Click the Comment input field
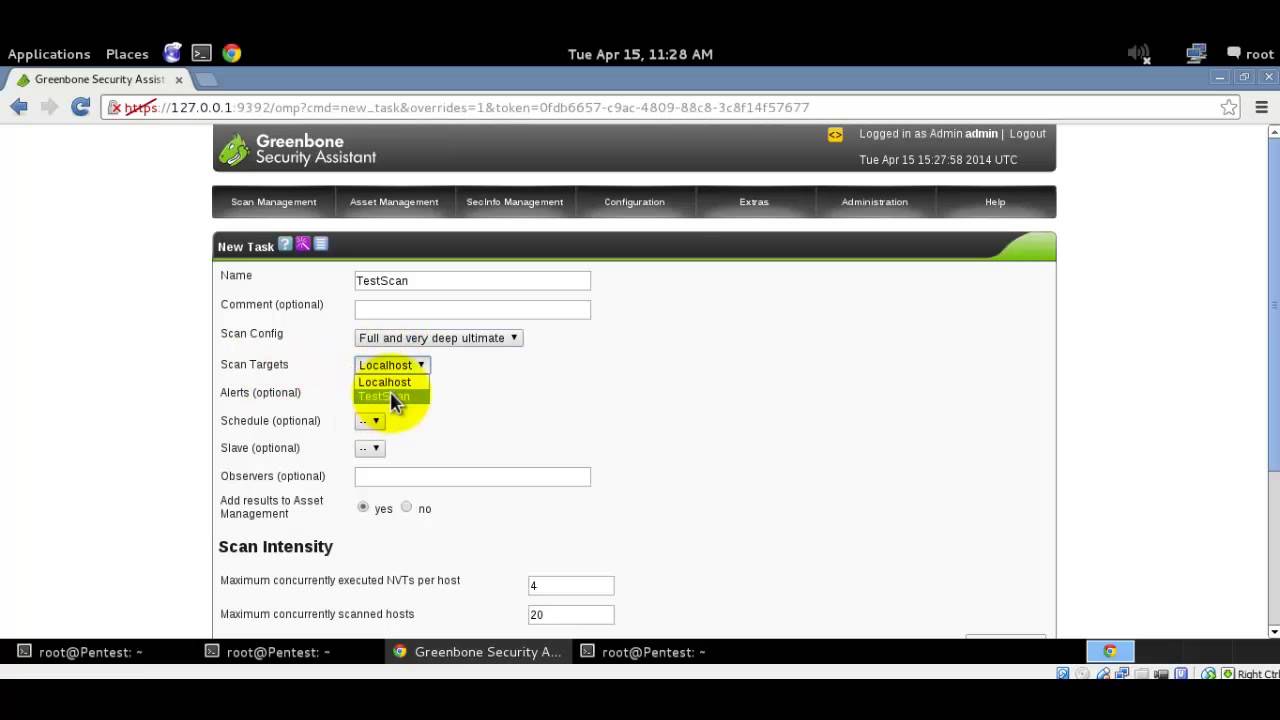1280x720 pixels. click(x=472, y=310)
